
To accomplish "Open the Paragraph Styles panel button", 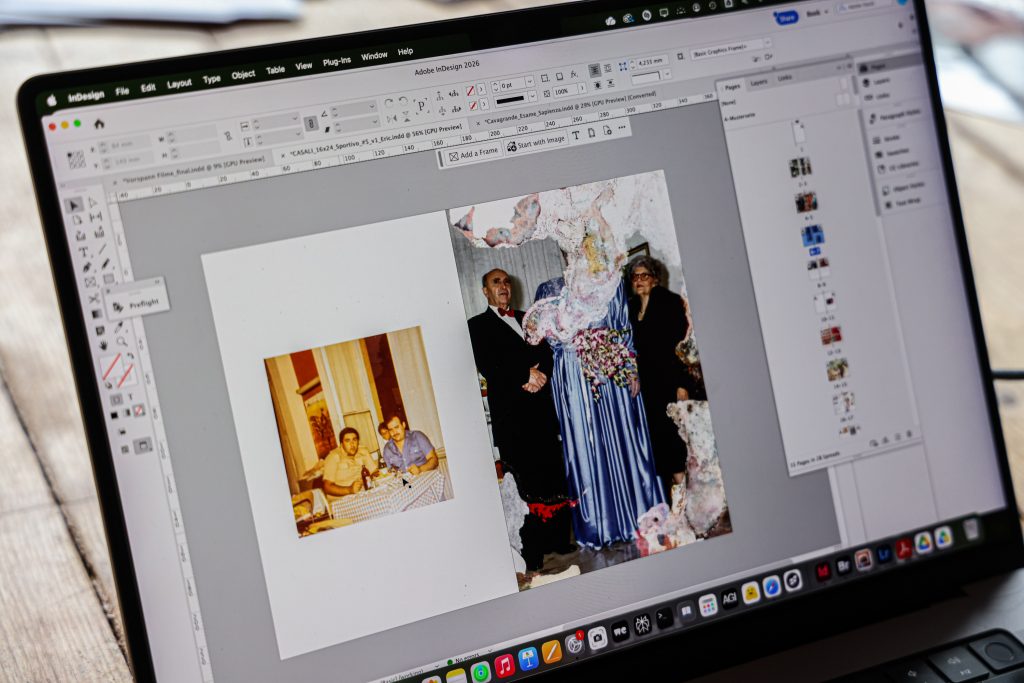I will [x=895, y=116].
